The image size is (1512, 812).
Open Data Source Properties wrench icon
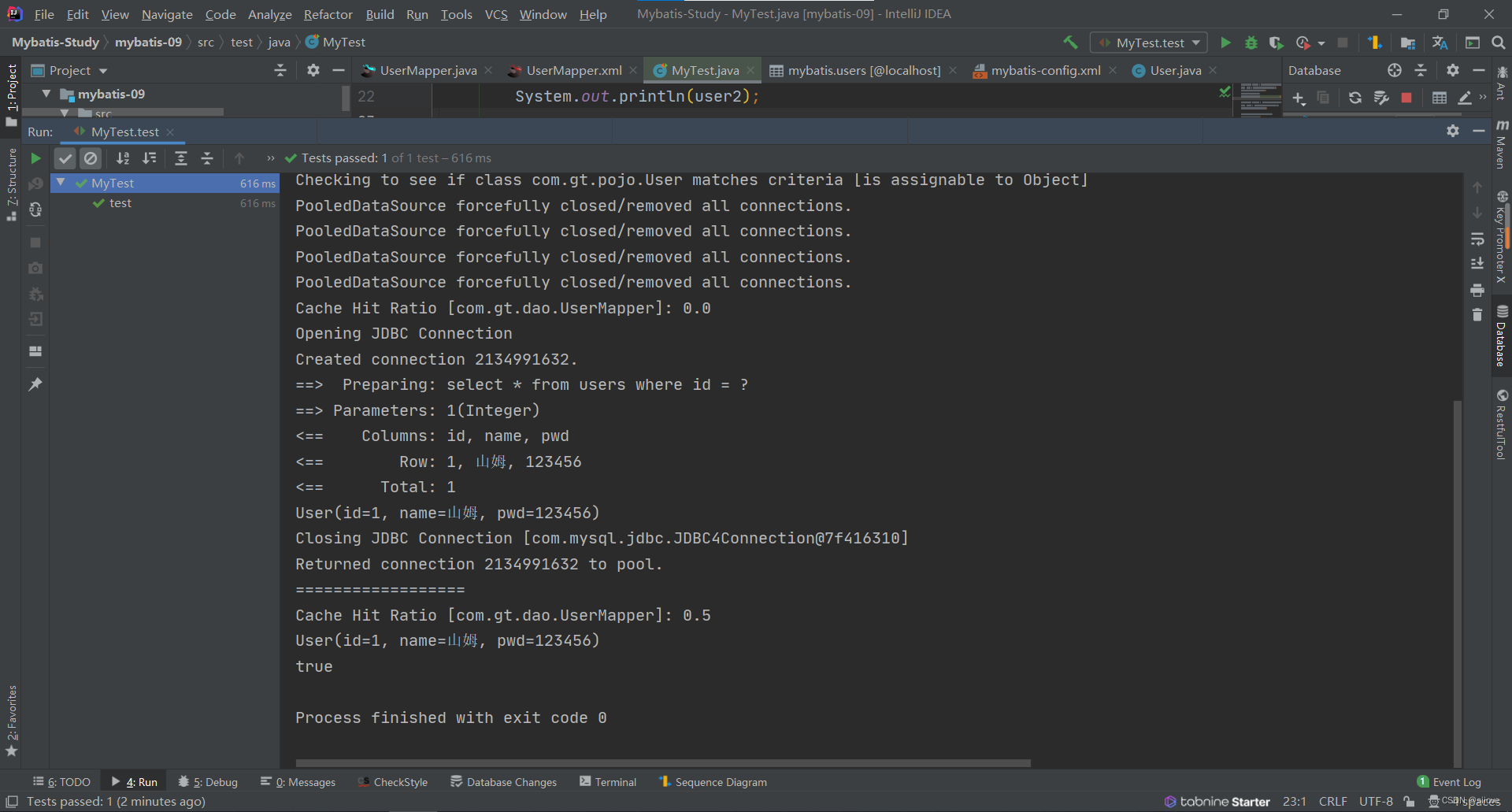pyautogui.click(x=1381, y=98)
